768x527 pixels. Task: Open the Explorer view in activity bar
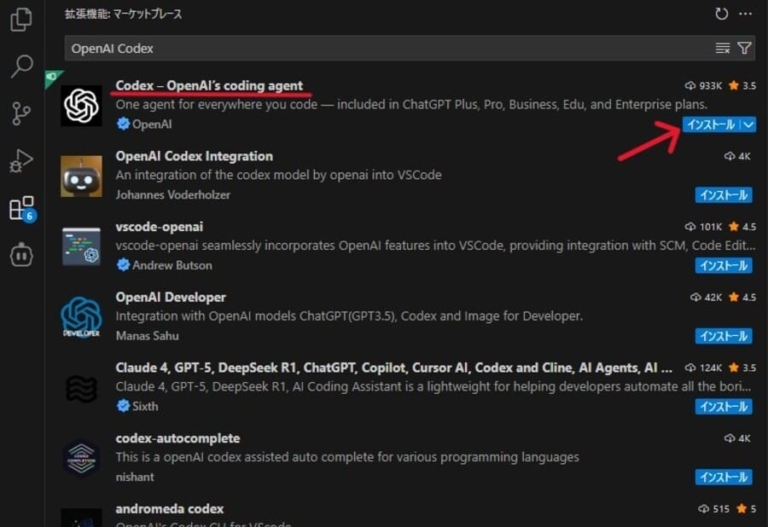point(21,19)
